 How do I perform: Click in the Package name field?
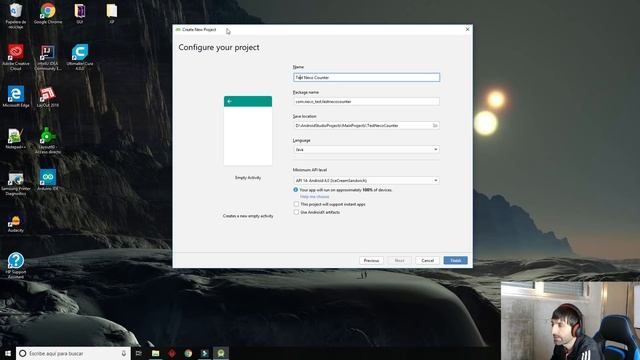(366, 101)
